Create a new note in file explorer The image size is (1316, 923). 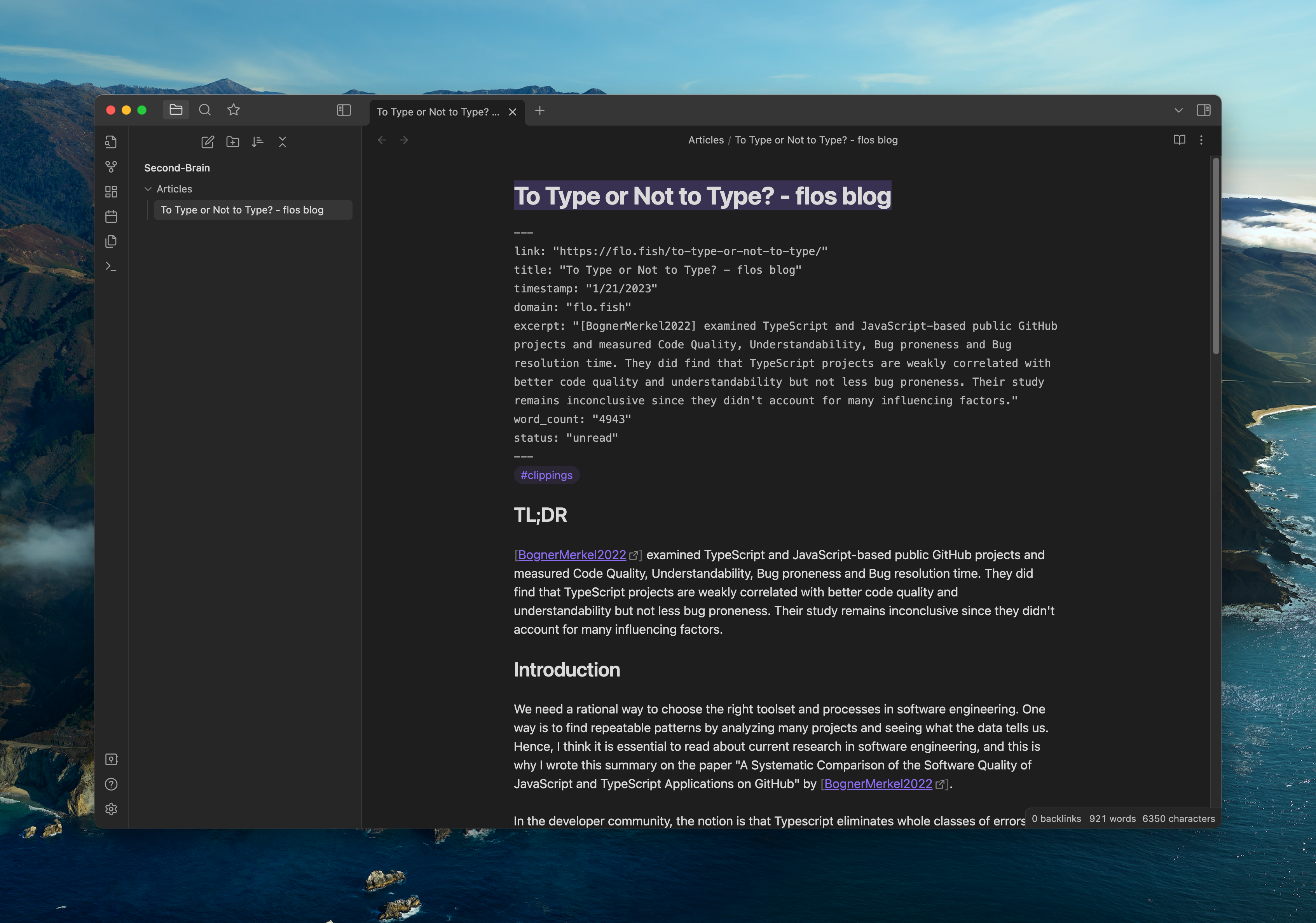208,142
